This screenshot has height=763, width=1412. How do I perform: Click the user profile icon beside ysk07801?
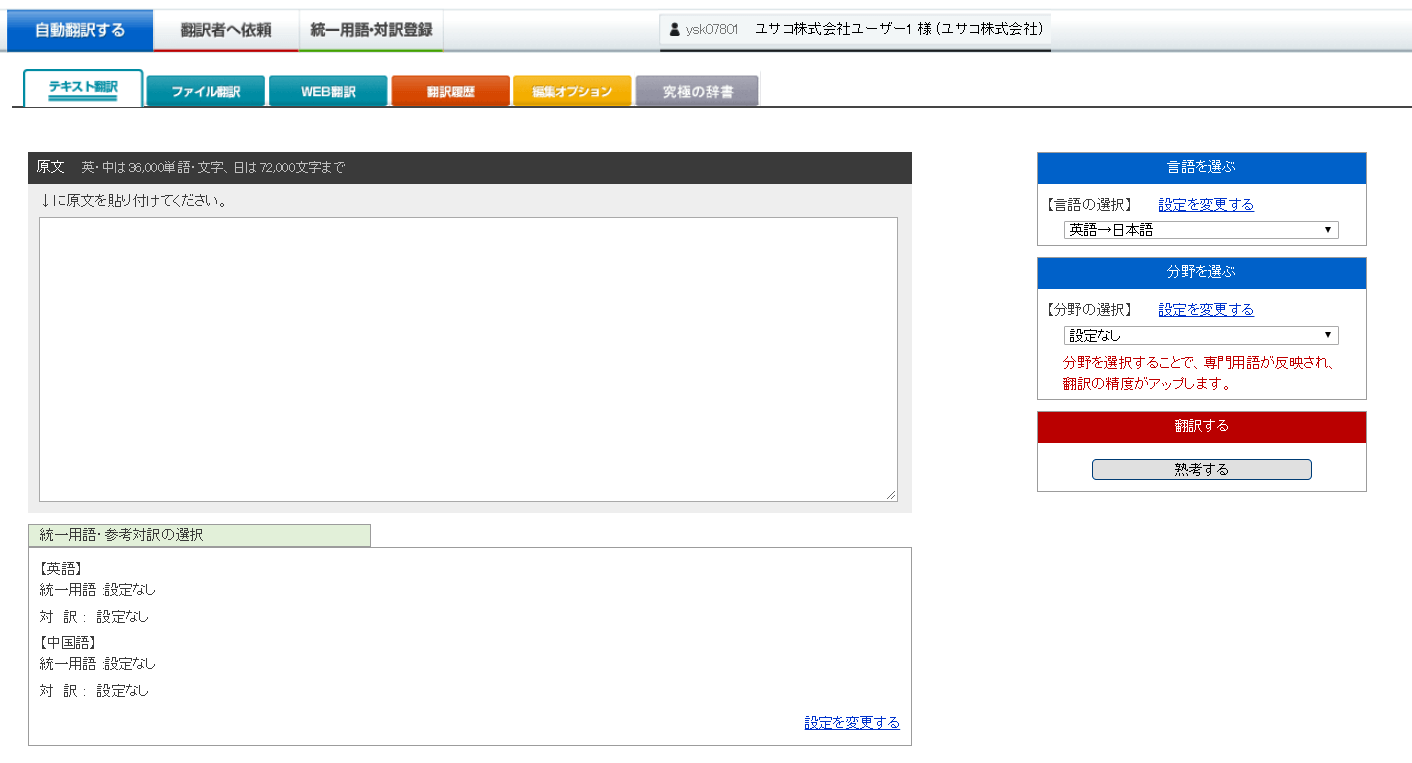point(674,30)
